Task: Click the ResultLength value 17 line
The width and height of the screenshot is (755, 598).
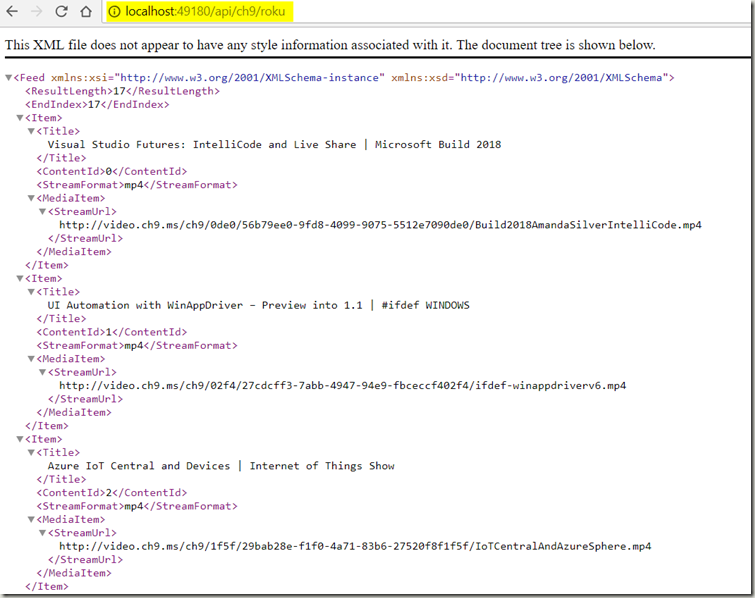Action: 122,91
